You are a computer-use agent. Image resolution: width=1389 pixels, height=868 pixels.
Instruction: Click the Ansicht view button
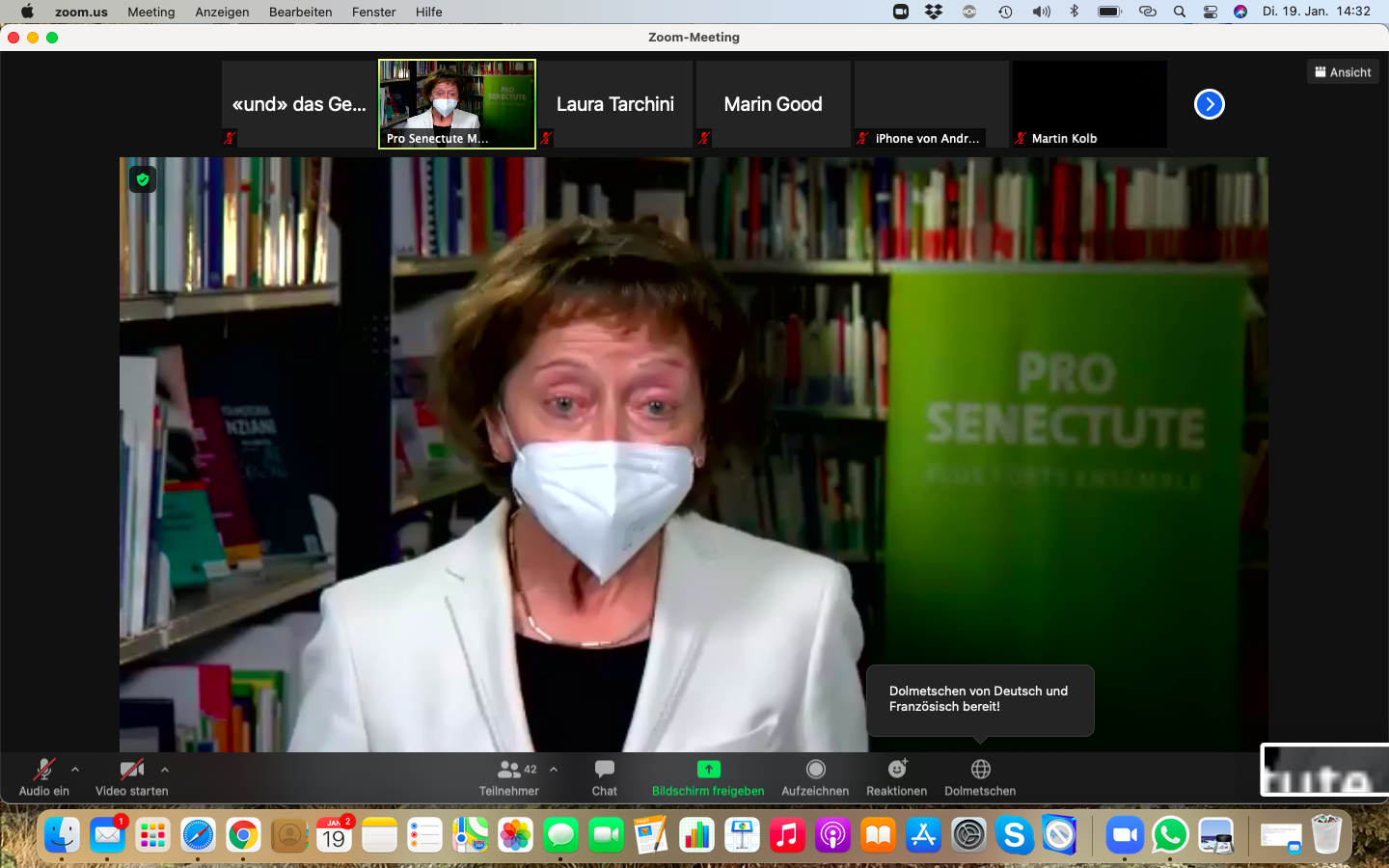point(1343,72)
